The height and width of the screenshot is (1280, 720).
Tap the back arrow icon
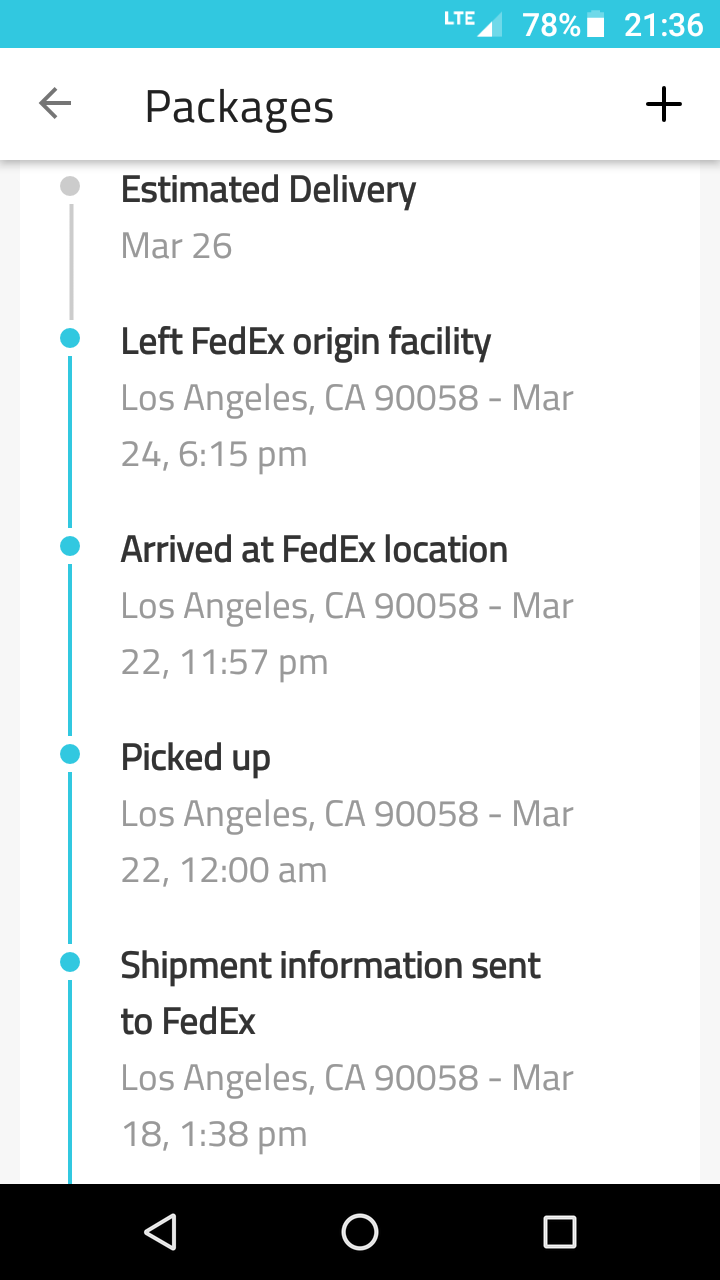[x=55, y=104]
